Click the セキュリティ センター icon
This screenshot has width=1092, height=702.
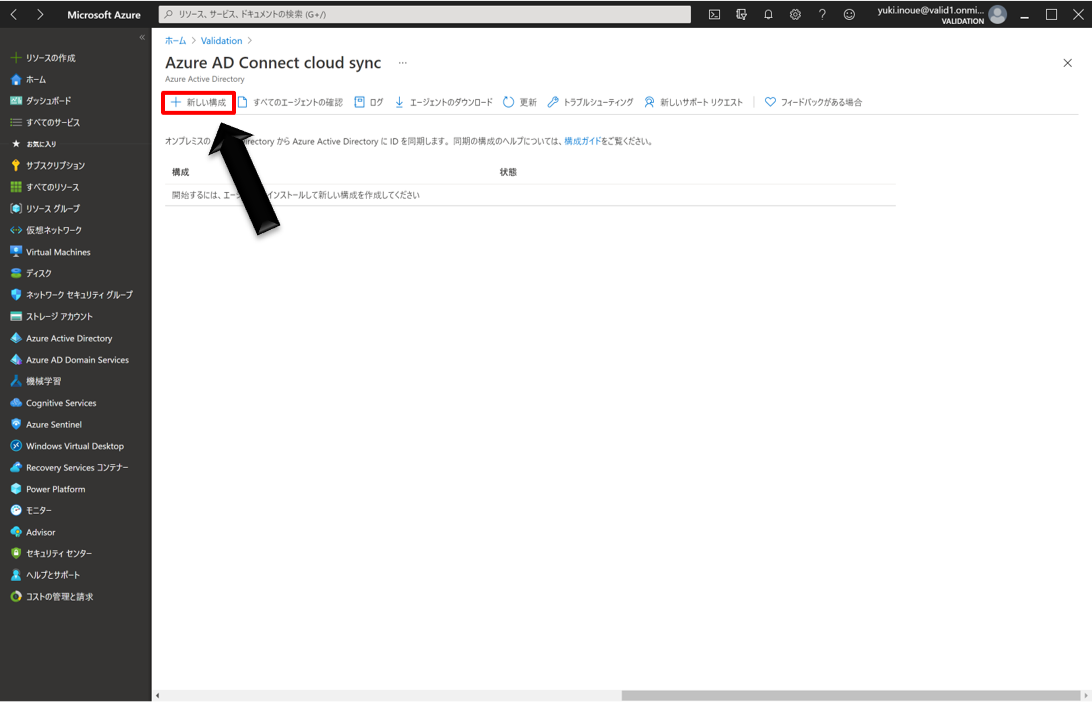click(x=16, y=554)
